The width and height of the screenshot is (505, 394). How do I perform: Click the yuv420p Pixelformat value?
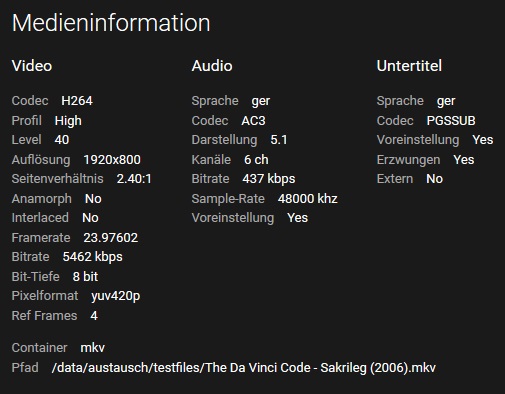(116, 296)
